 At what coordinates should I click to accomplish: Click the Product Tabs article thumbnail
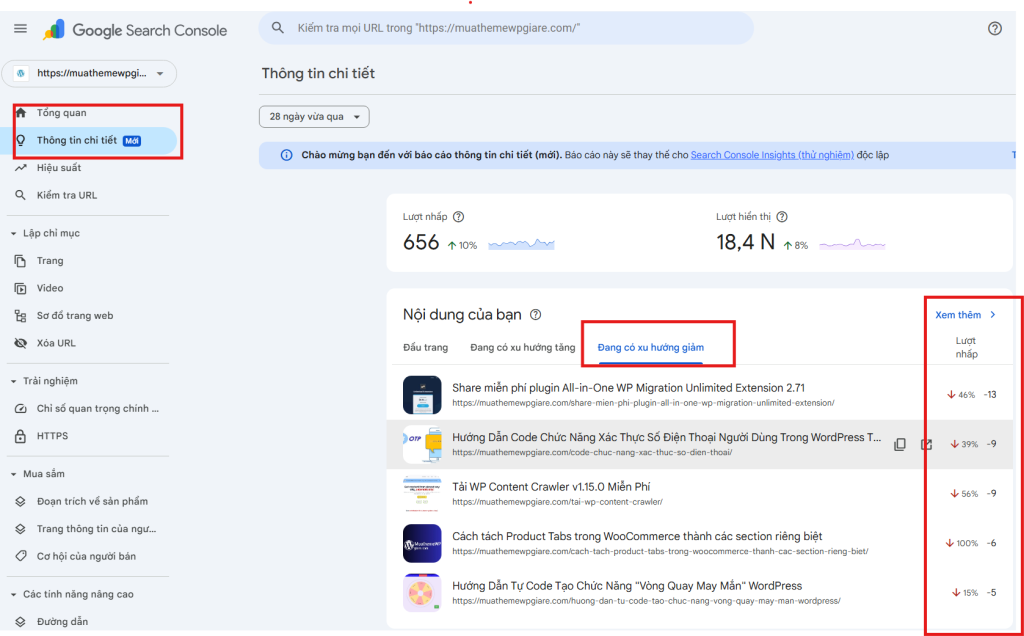coord(422,543)
